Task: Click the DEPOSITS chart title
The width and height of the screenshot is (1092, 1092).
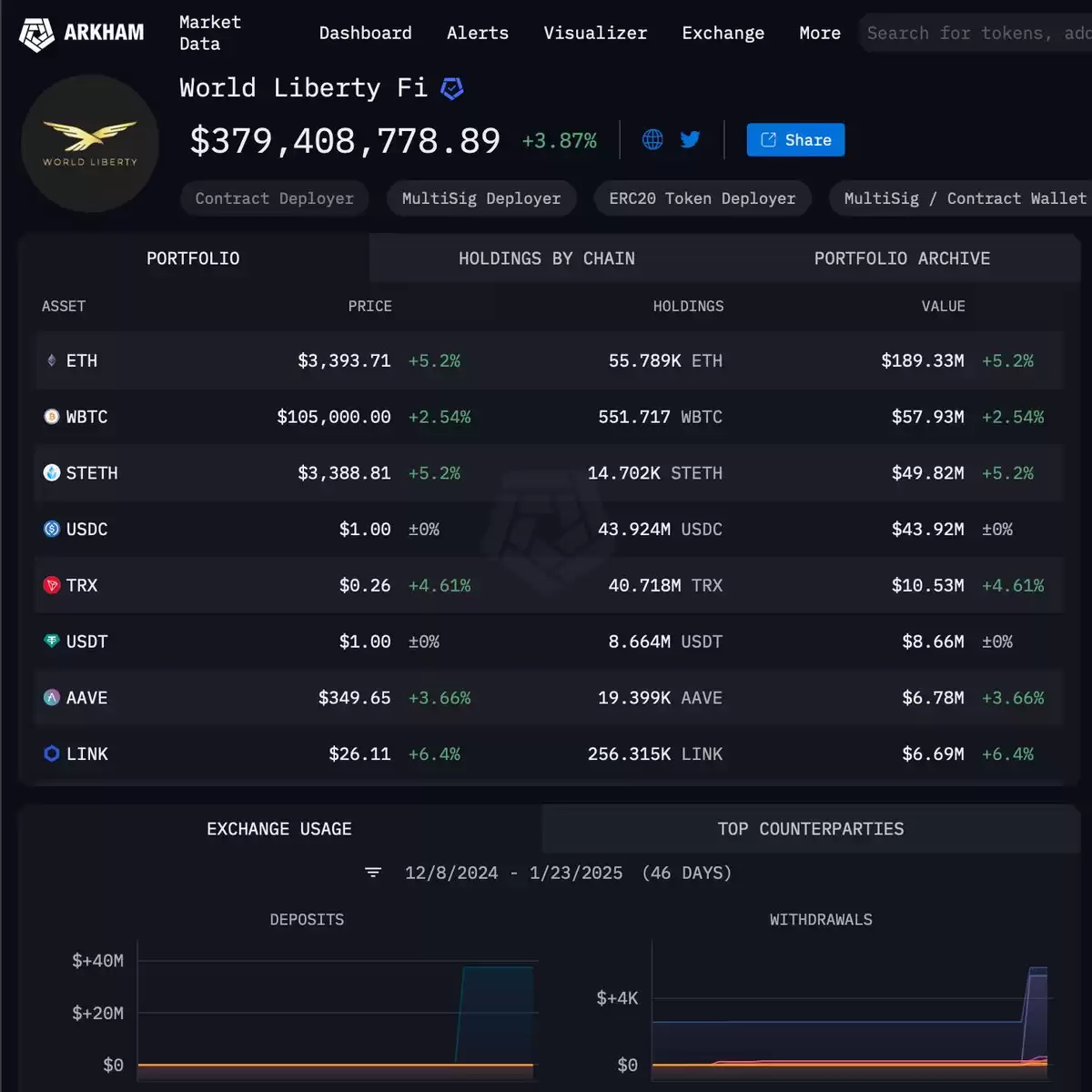Action: click(307, 919)
